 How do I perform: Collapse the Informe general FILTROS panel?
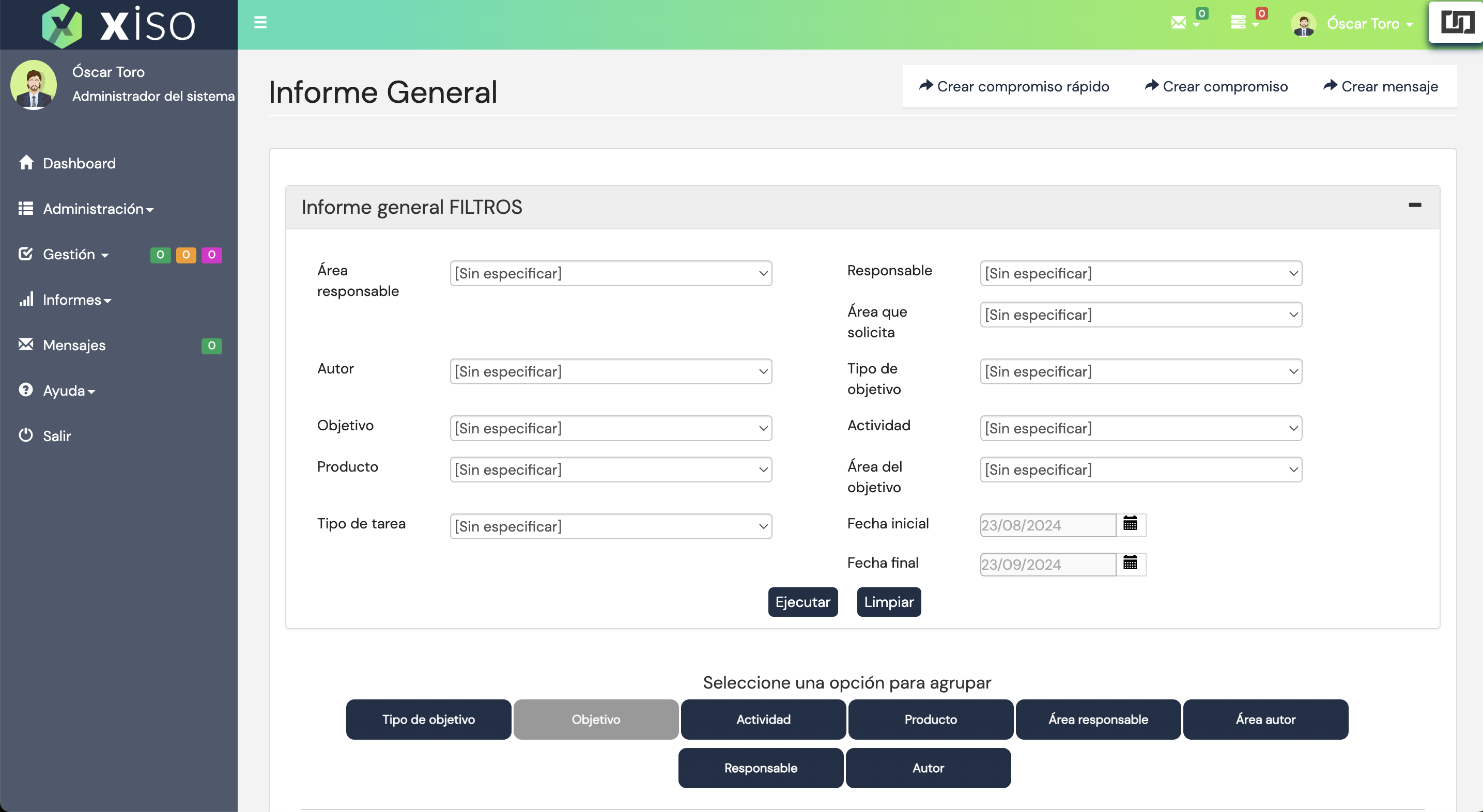tap(1414, 206)
